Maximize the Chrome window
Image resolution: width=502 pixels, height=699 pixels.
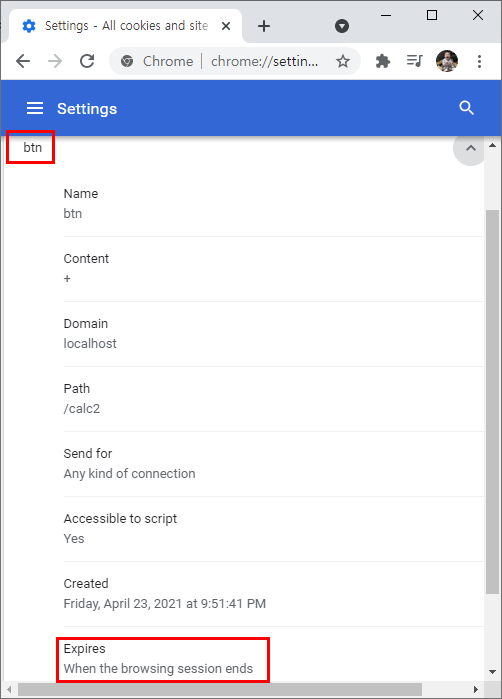click(x=432, y=16)
